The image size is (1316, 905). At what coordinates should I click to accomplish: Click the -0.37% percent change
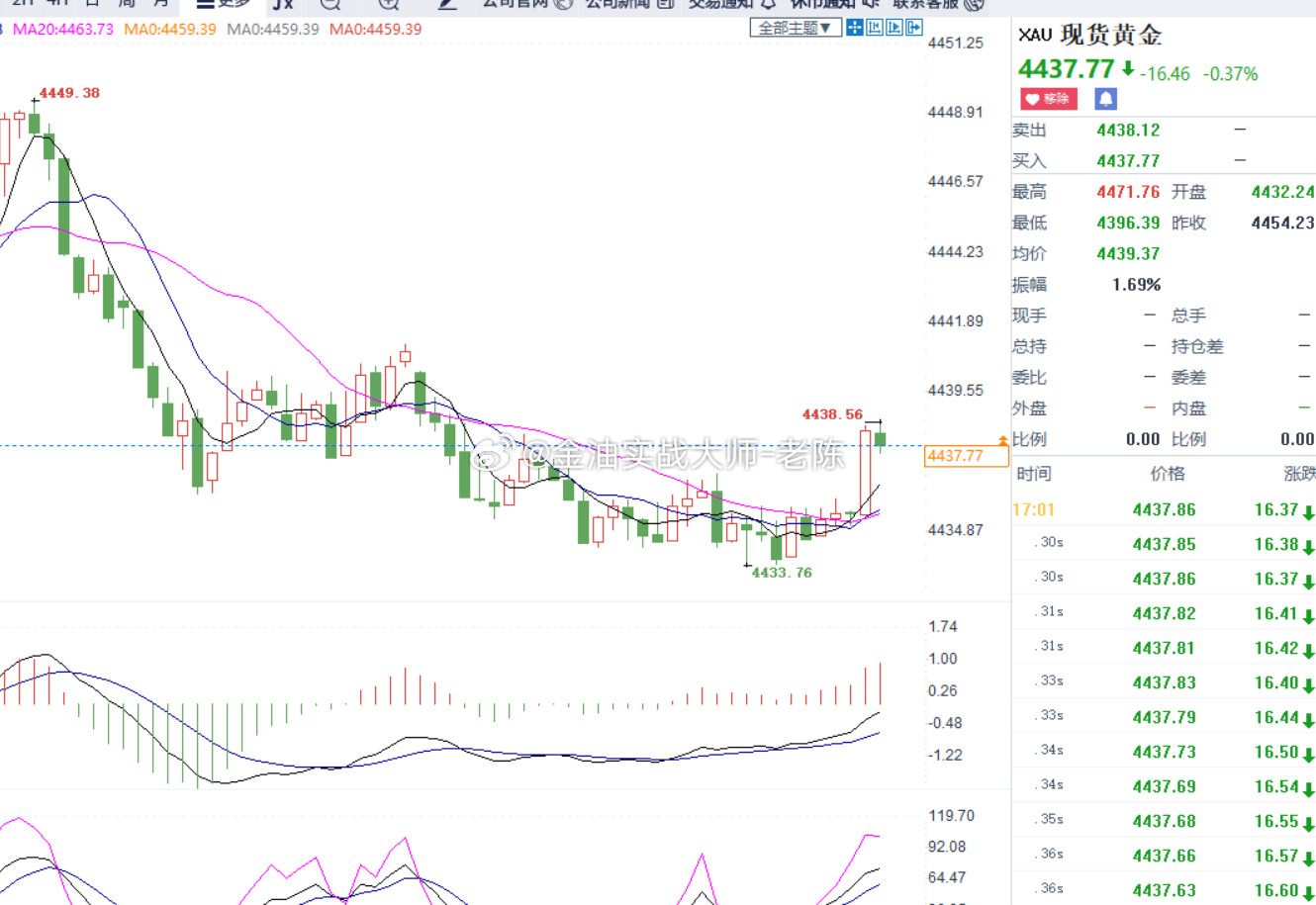point(1230,74)
